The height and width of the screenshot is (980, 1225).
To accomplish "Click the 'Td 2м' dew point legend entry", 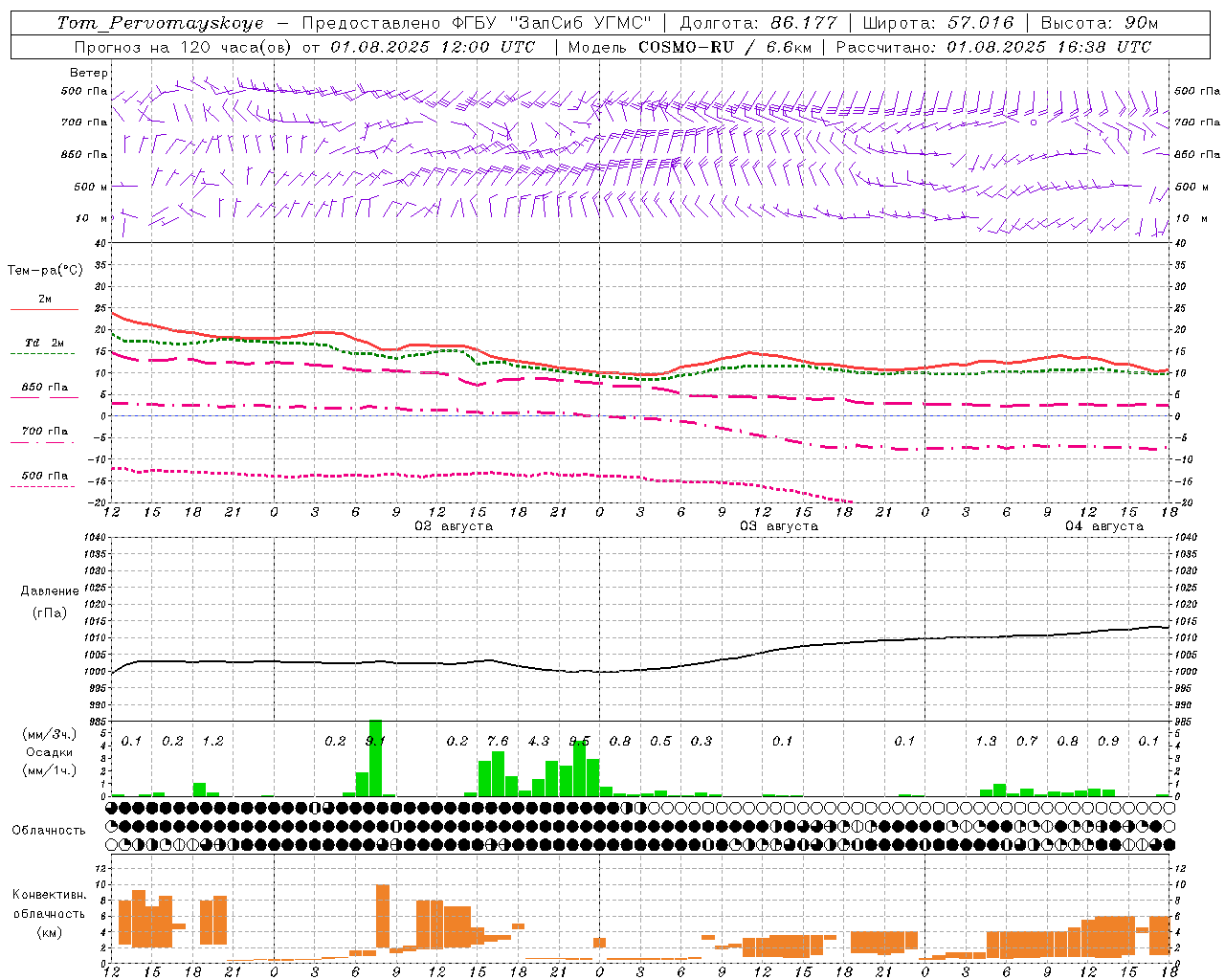I will coord(44,343).
